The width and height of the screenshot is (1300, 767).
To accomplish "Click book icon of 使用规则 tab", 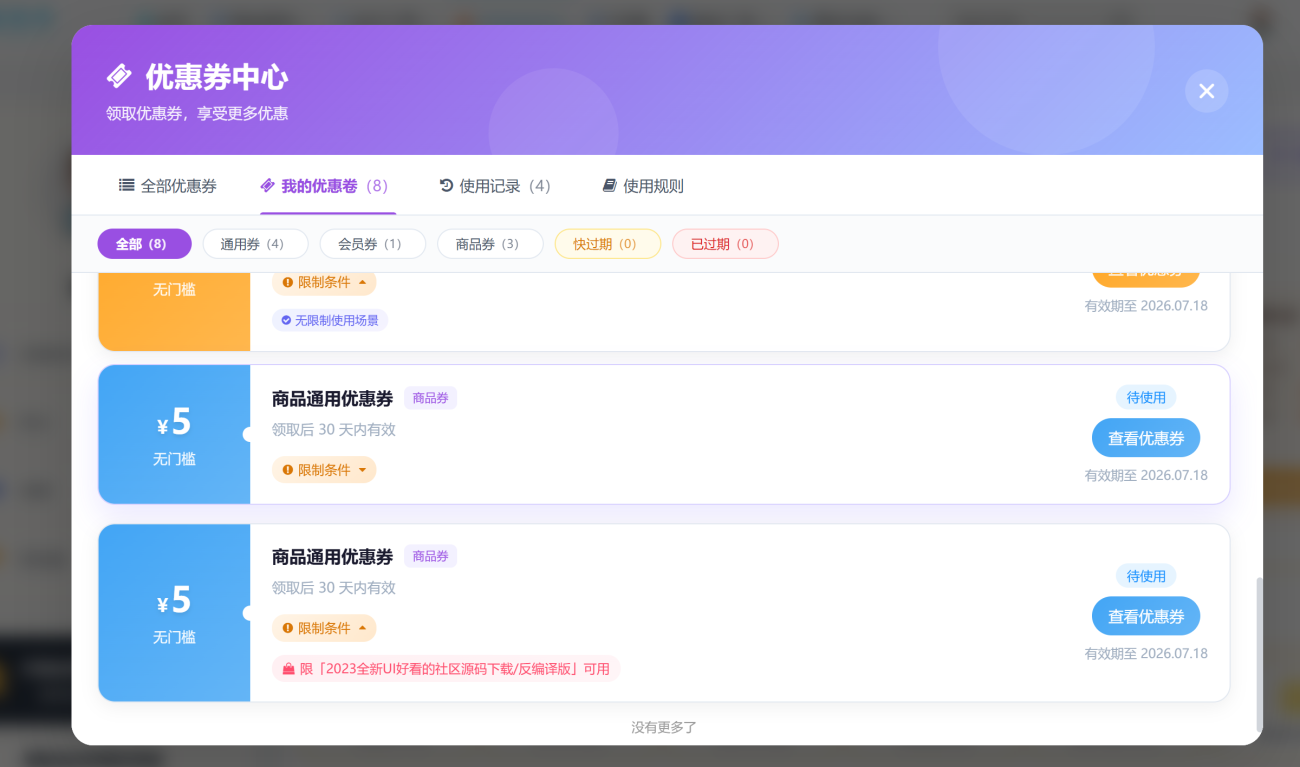I will (x=609, y=186).
